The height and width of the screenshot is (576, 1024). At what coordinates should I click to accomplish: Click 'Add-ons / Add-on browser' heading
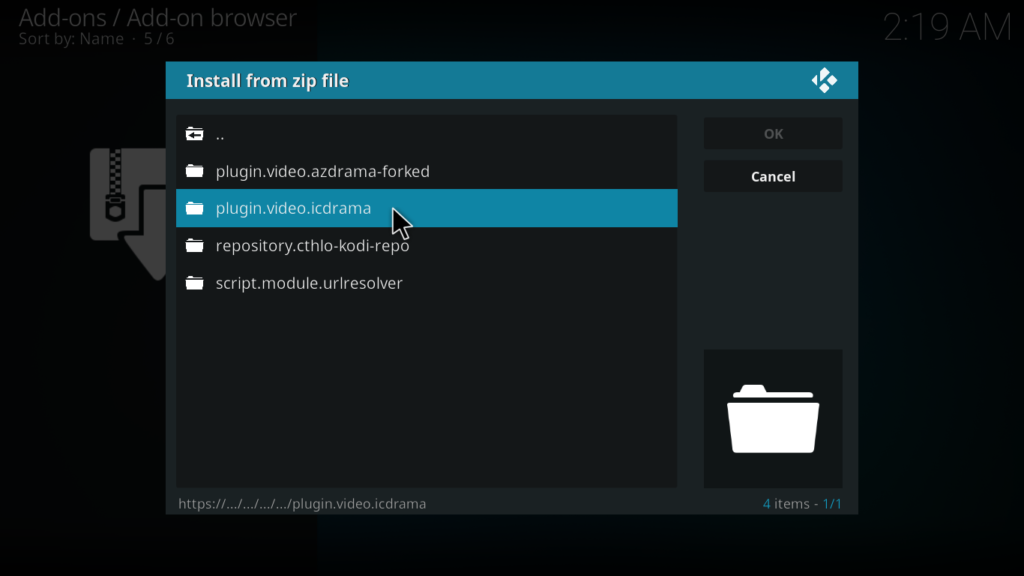157,18
